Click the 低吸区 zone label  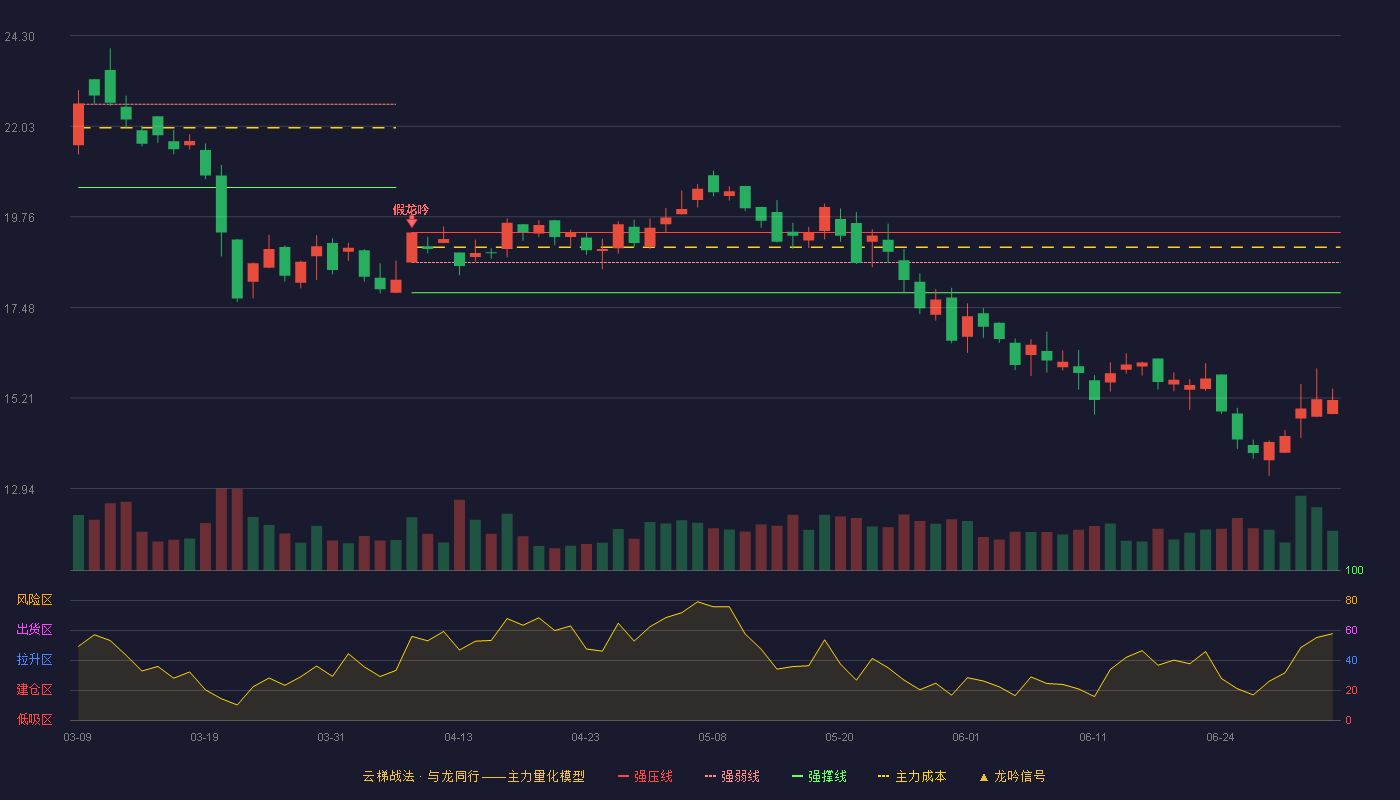[x=34, y=719]
